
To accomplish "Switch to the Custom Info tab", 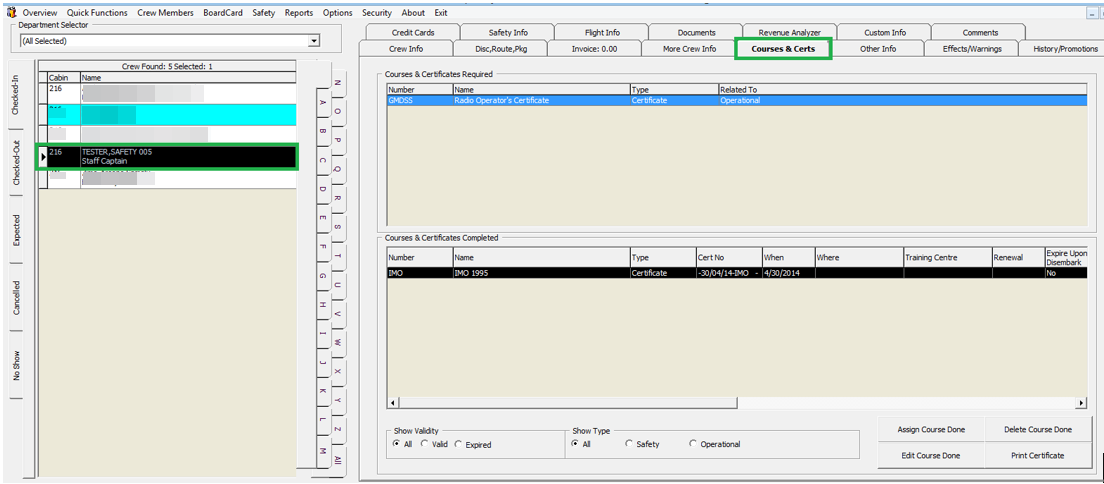I will [x=885, y=32].
